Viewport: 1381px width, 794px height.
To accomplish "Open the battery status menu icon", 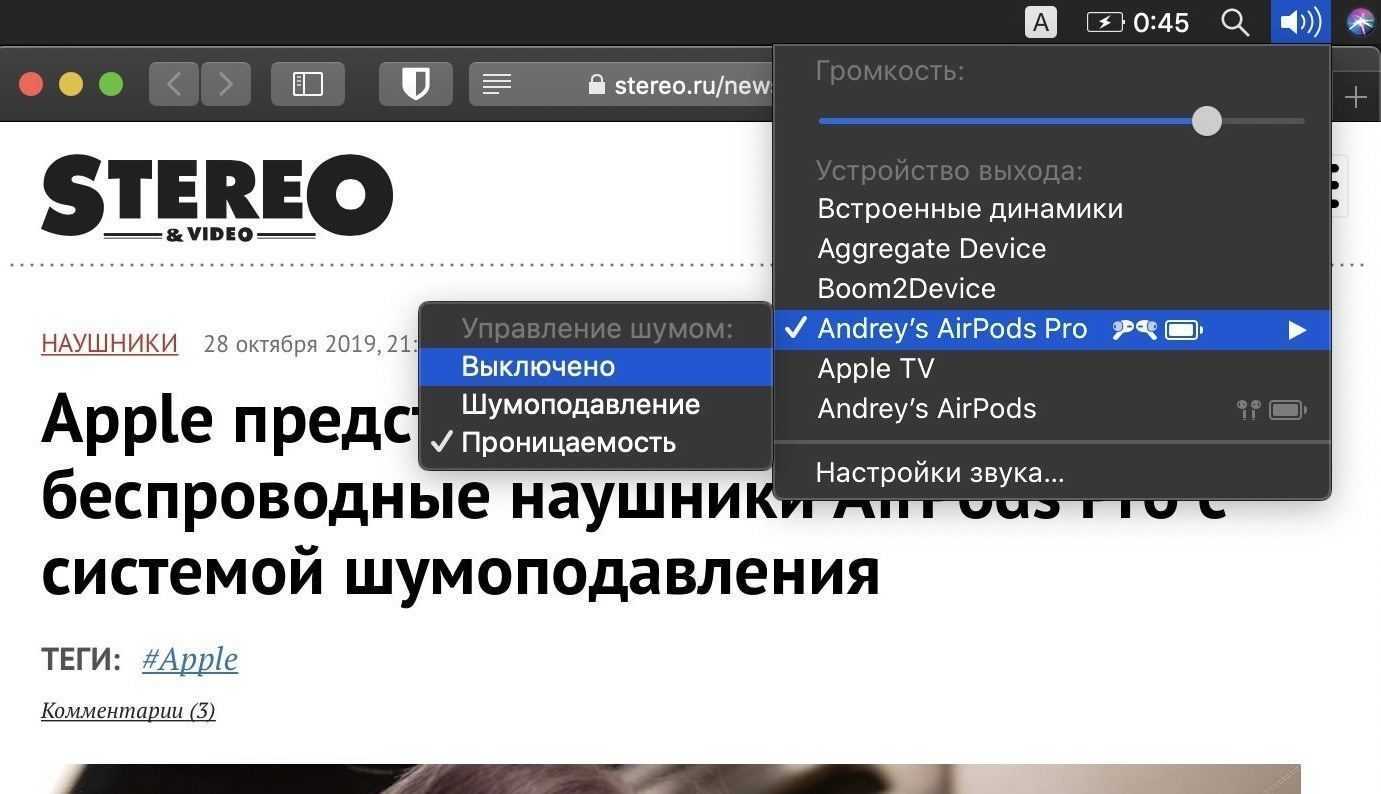I will (x=1105, y=22).
